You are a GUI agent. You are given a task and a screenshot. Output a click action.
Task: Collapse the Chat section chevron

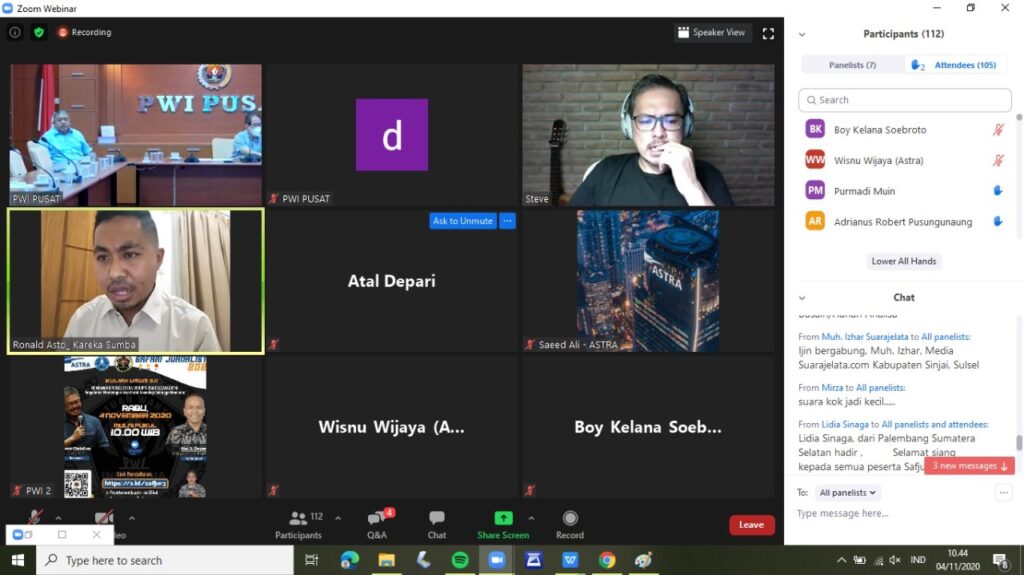[x=802, y=298]
